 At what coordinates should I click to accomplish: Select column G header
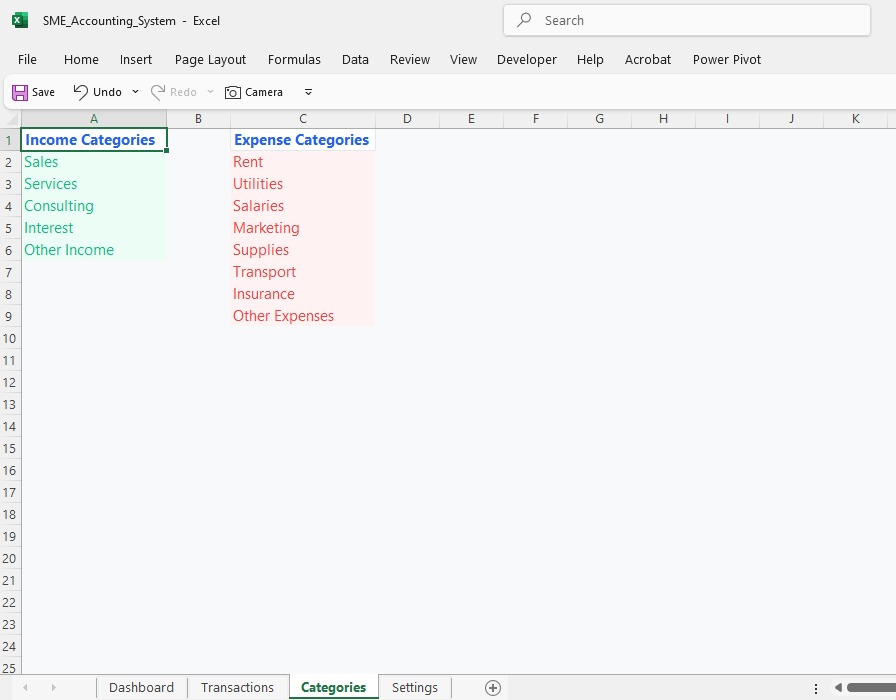coord(599,119)
